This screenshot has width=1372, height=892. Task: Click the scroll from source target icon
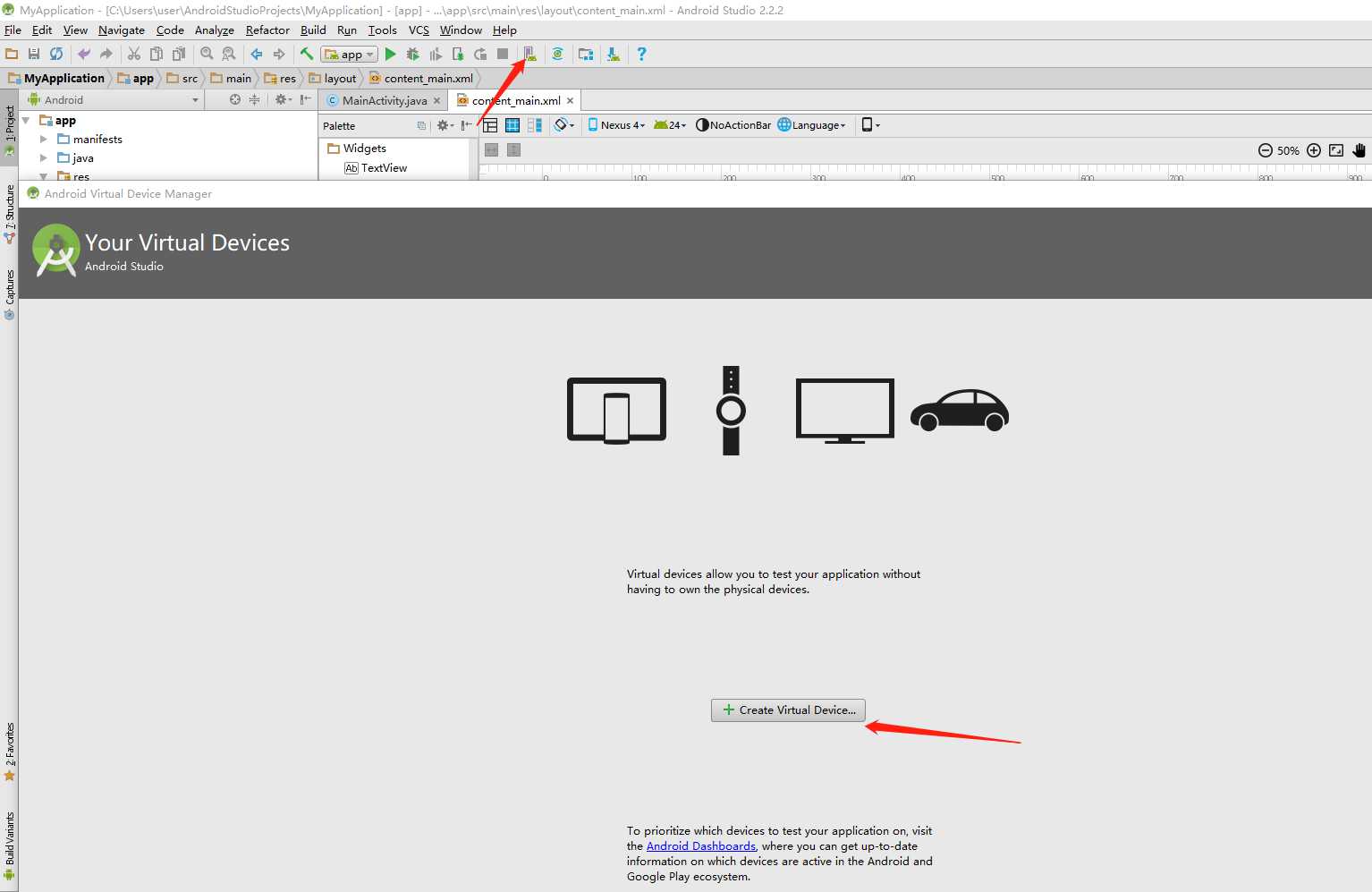tap(235, 99)
